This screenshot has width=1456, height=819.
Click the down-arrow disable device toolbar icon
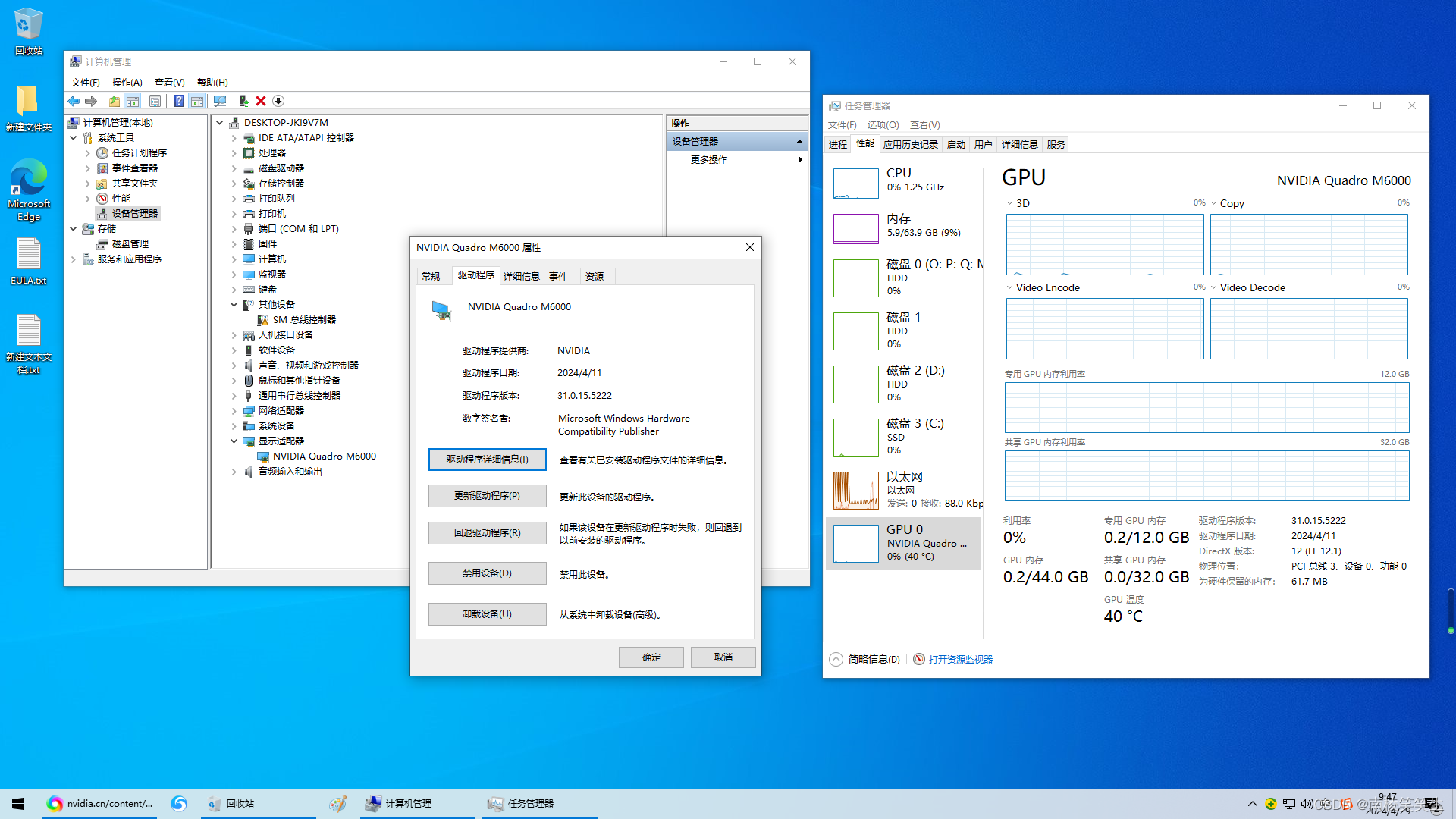point(278,101)
